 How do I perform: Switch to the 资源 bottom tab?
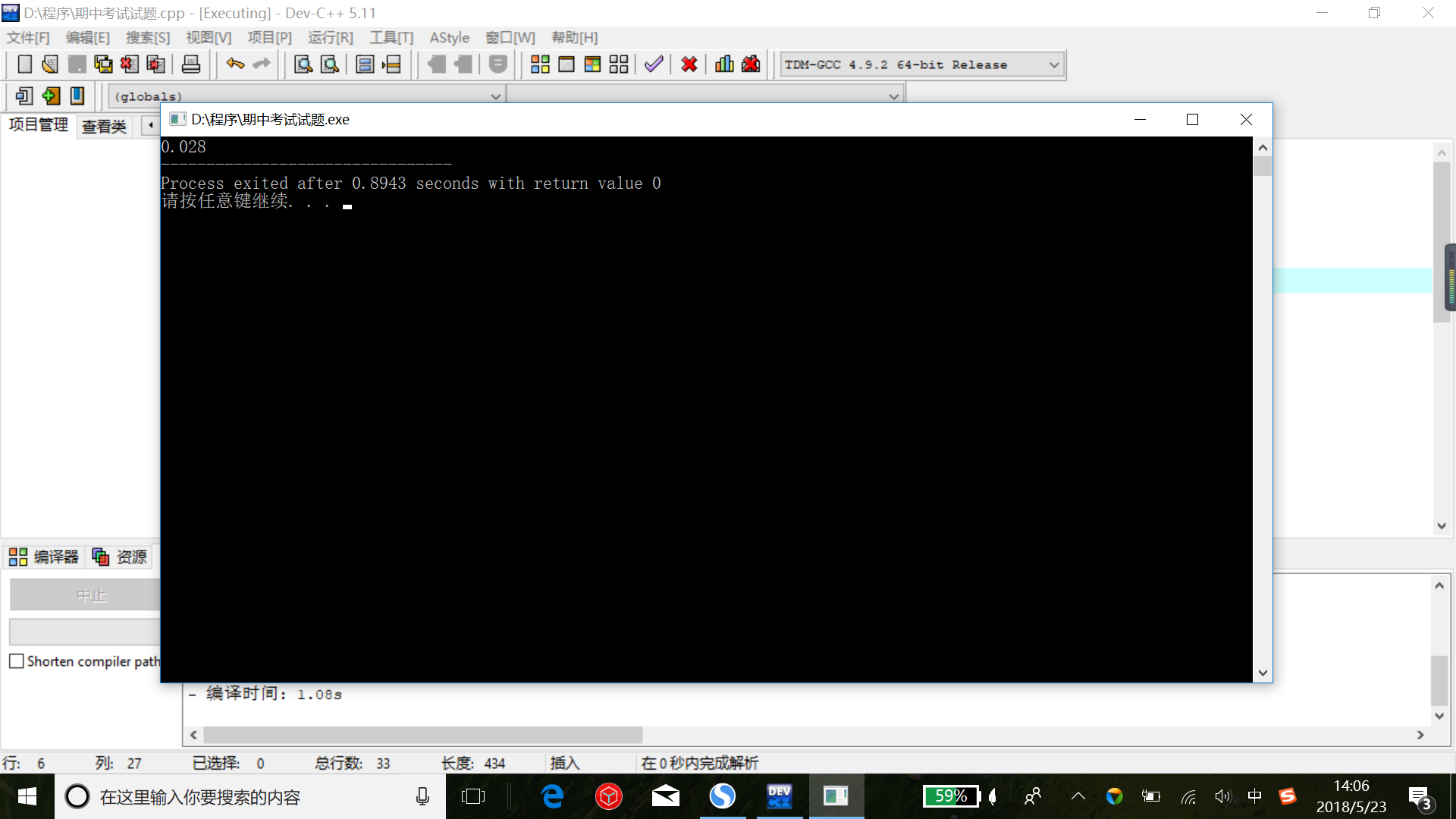tap(120, 557)
